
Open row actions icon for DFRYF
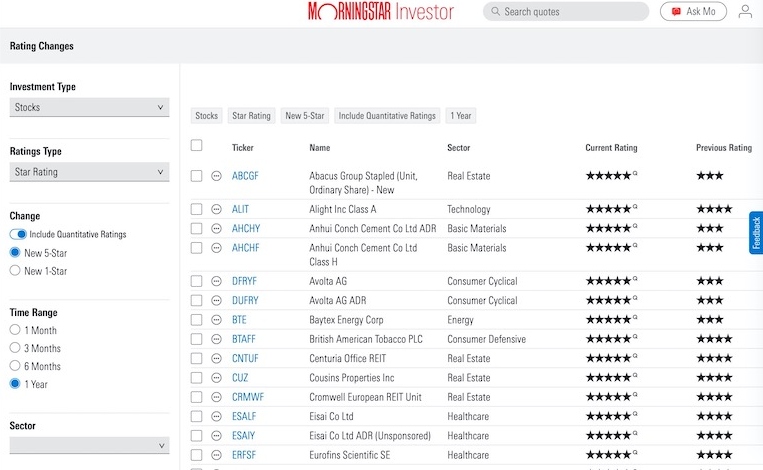[x=216, y=281]
